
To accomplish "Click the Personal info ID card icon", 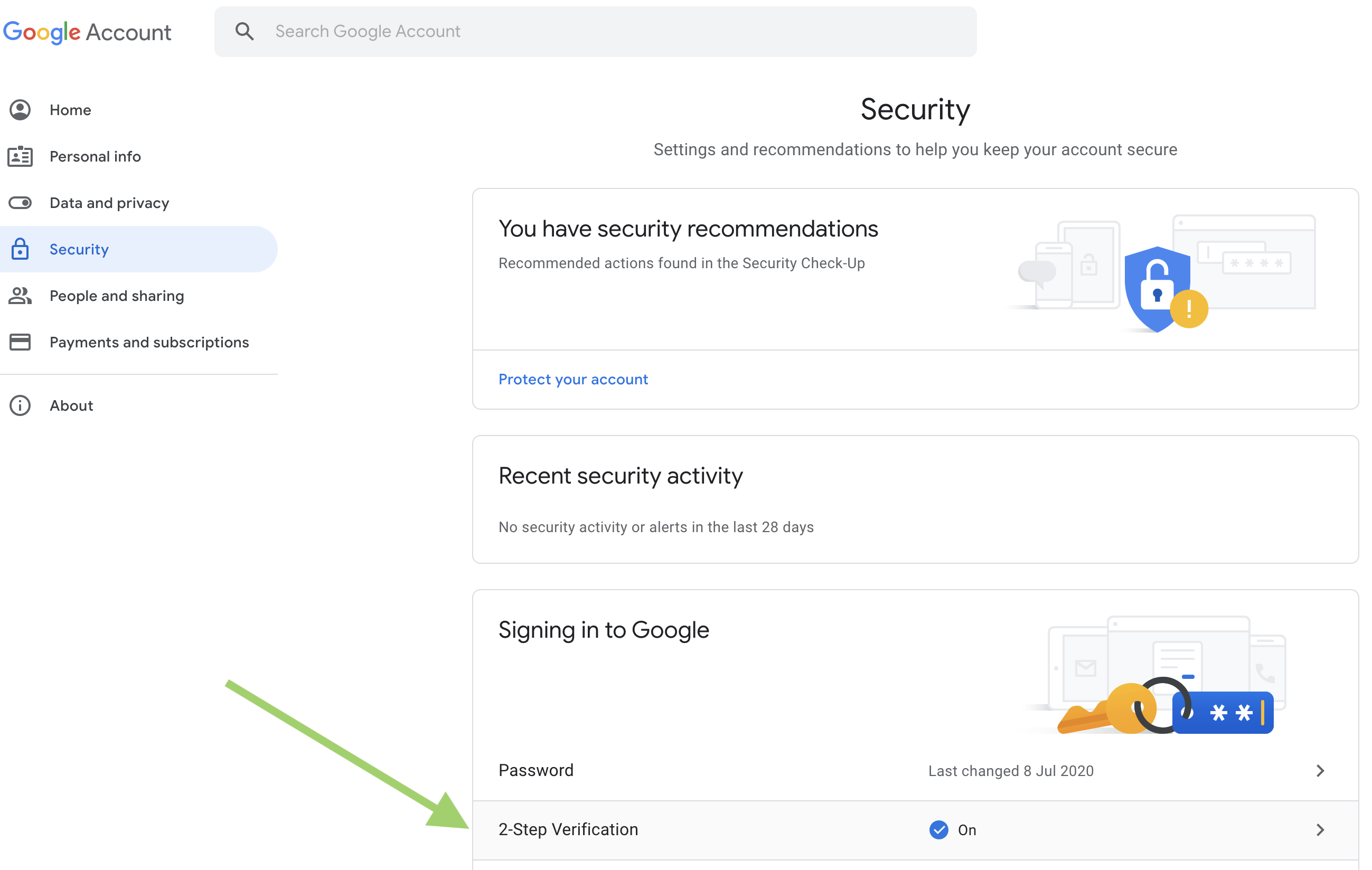I will click(20, 156).
